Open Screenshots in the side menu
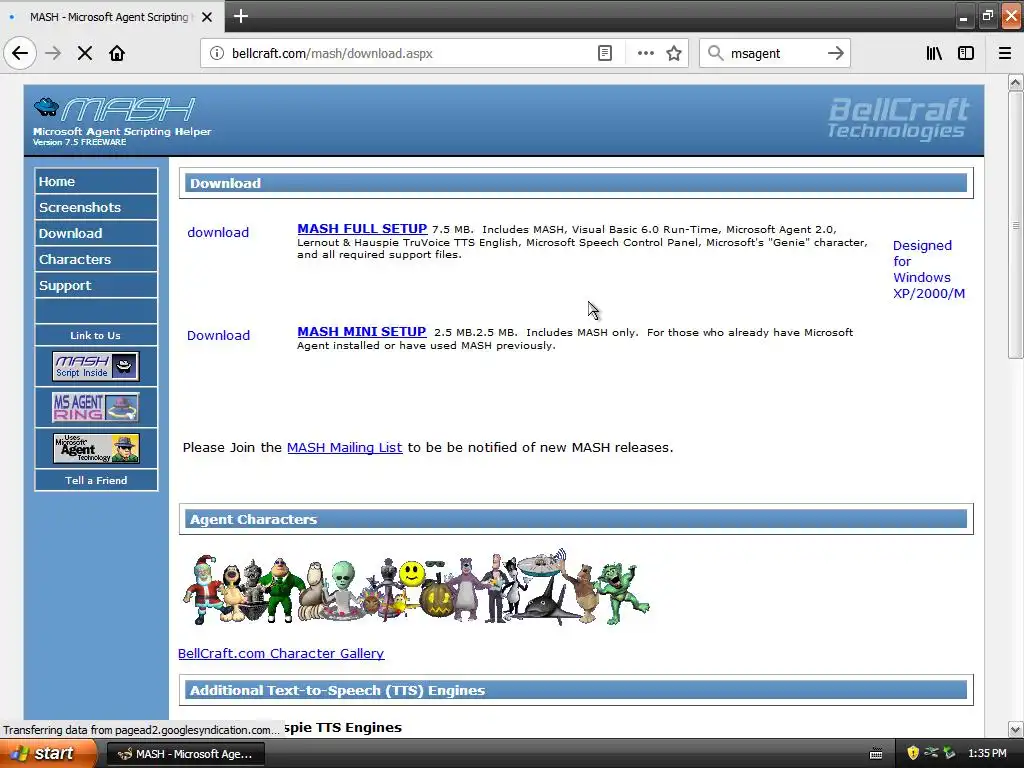The width and height of the screenshot is (1024, 768). click(x=96, y=207)
